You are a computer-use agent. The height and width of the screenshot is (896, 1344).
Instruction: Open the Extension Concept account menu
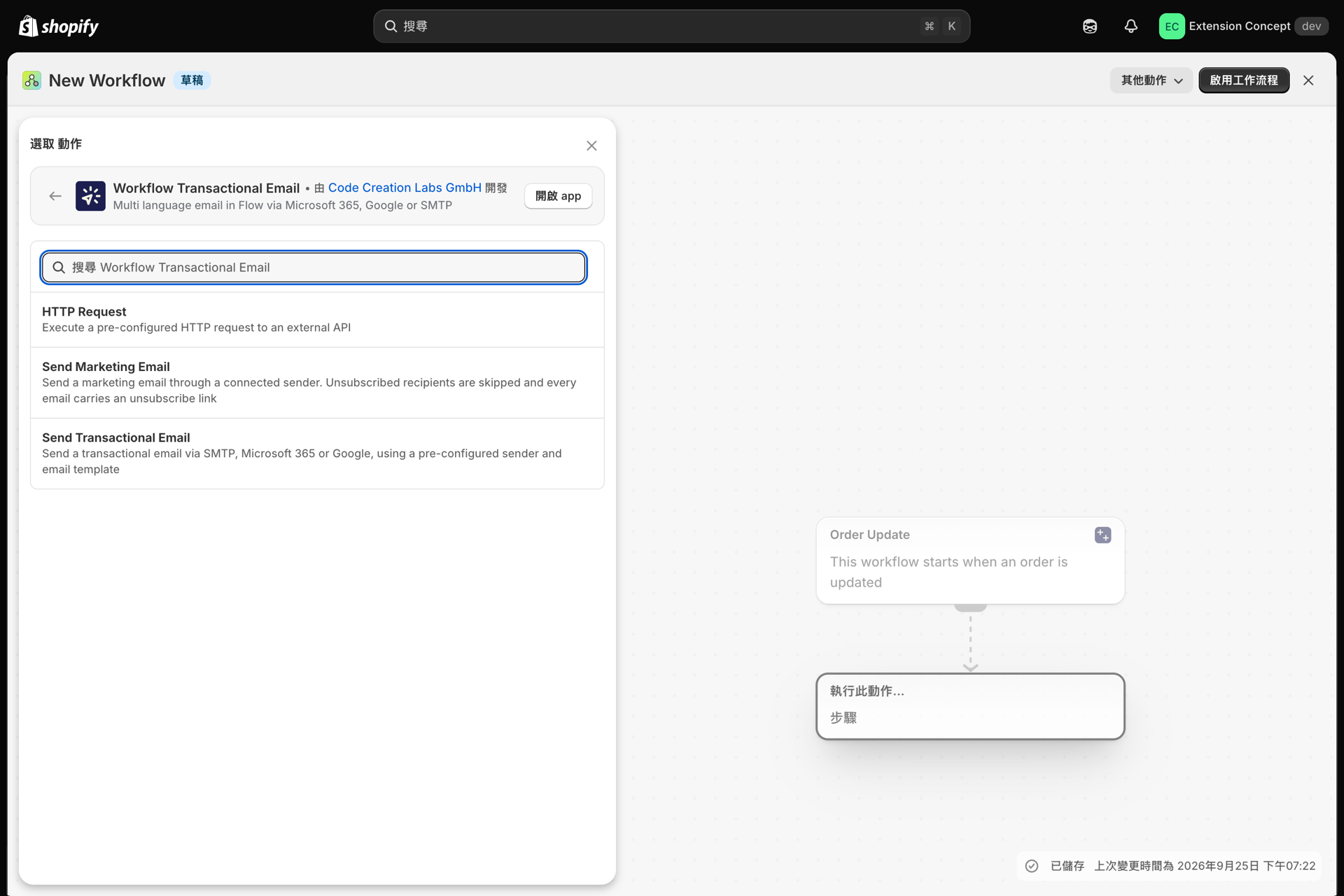1243,26
